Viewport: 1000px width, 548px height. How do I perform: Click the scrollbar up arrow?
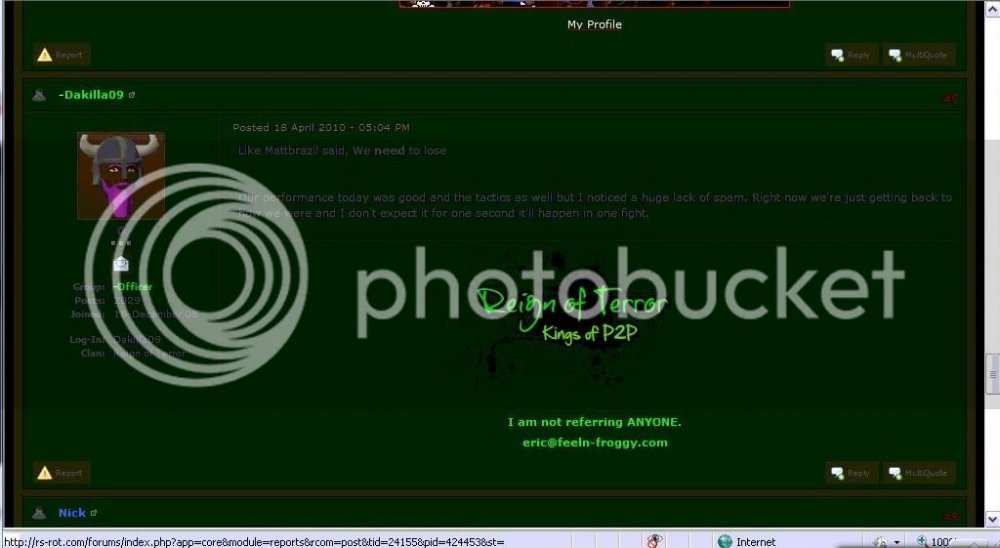point(992,8)
